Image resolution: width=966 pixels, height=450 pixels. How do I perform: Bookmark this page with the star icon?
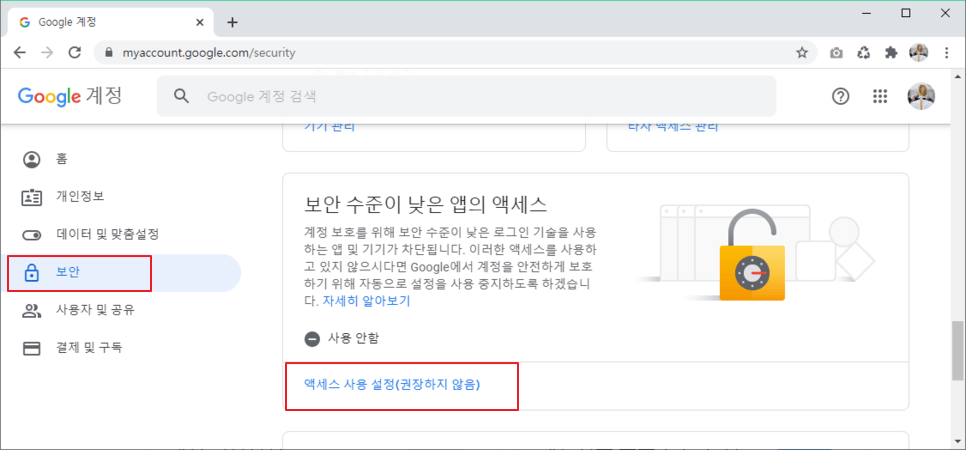click(802, 53)
